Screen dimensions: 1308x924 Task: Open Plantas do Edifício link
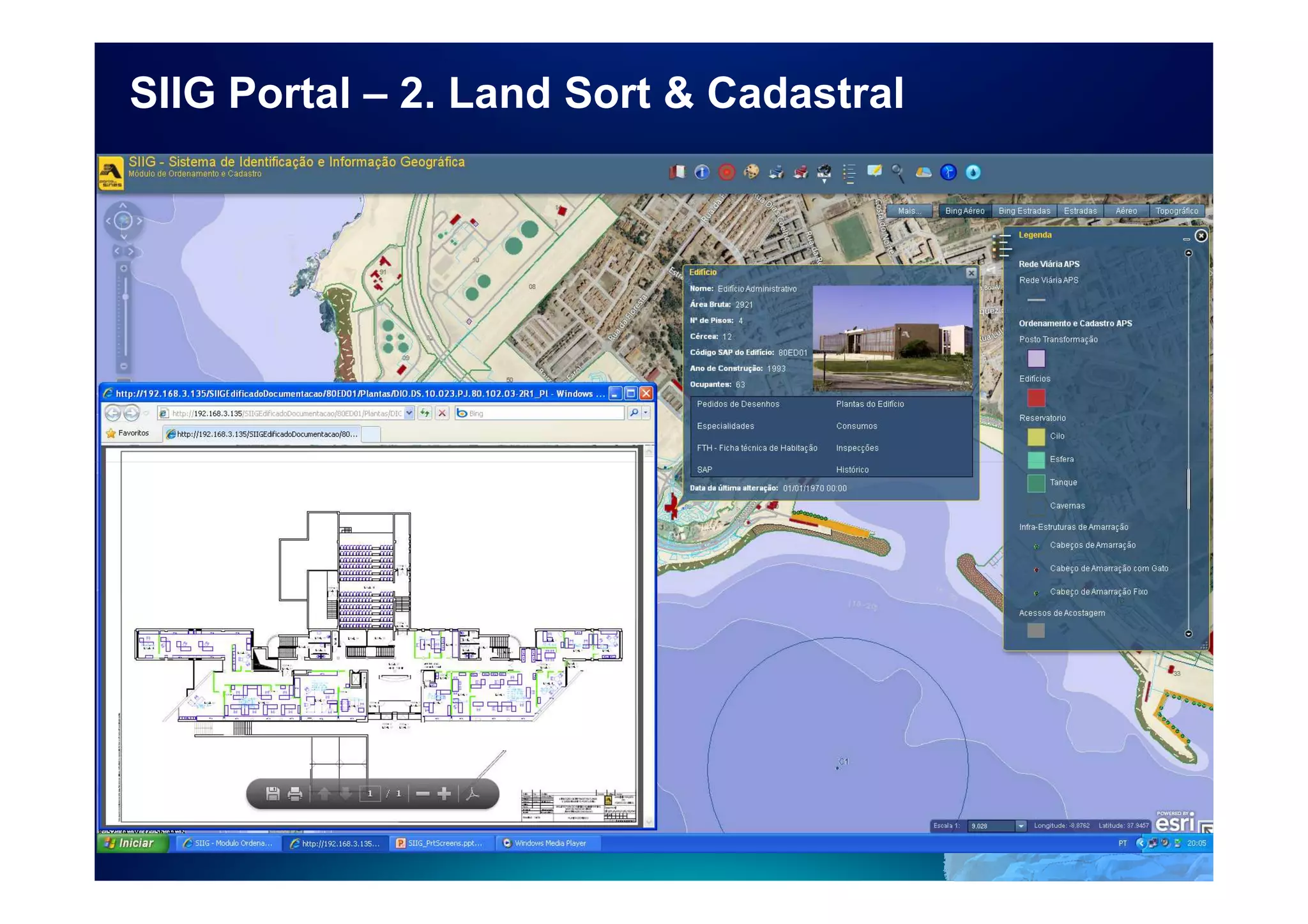click(x=870, y=404)
